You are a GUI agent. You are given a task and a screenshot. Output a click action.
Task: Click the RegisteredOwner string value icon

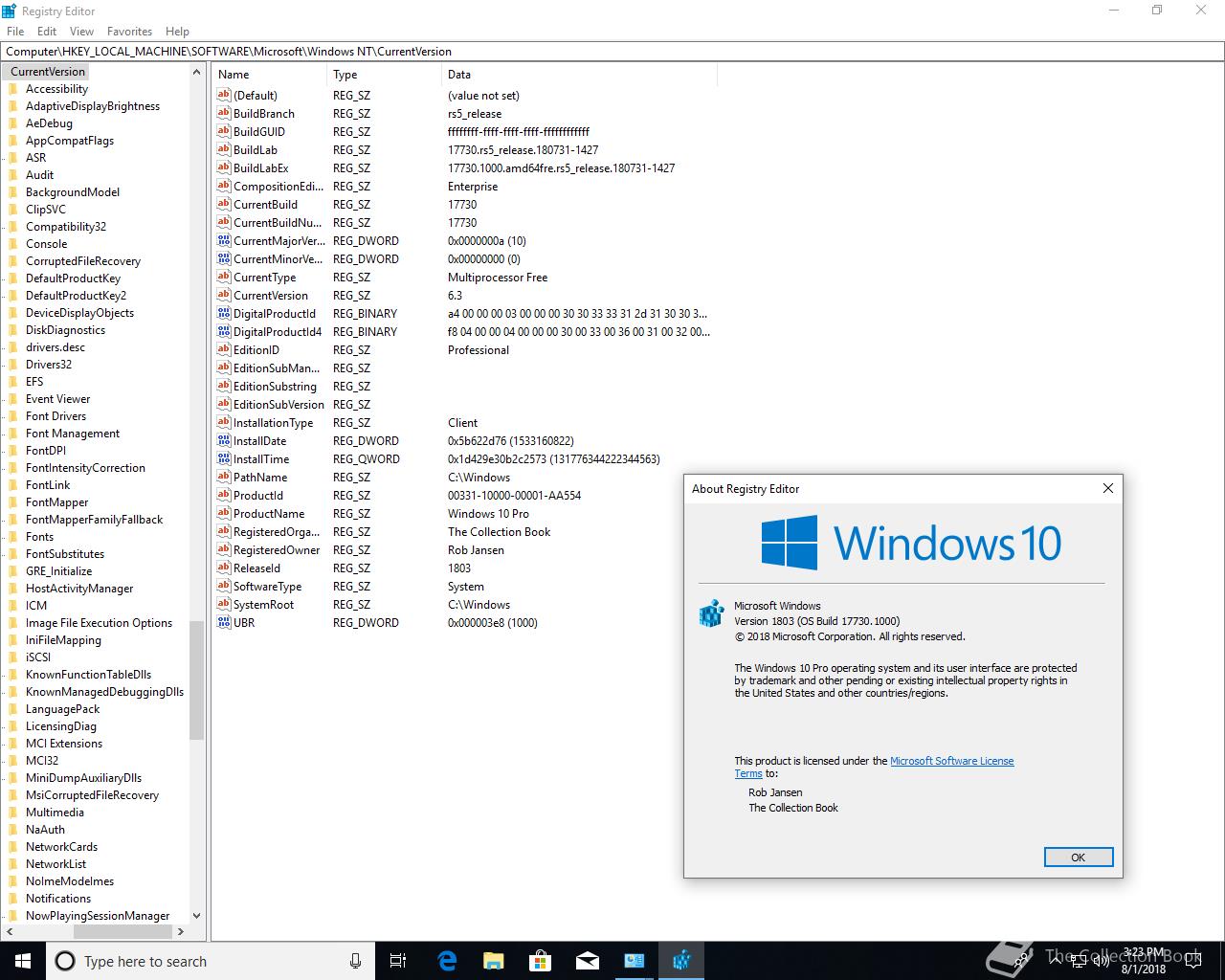[x=224, y=549]
